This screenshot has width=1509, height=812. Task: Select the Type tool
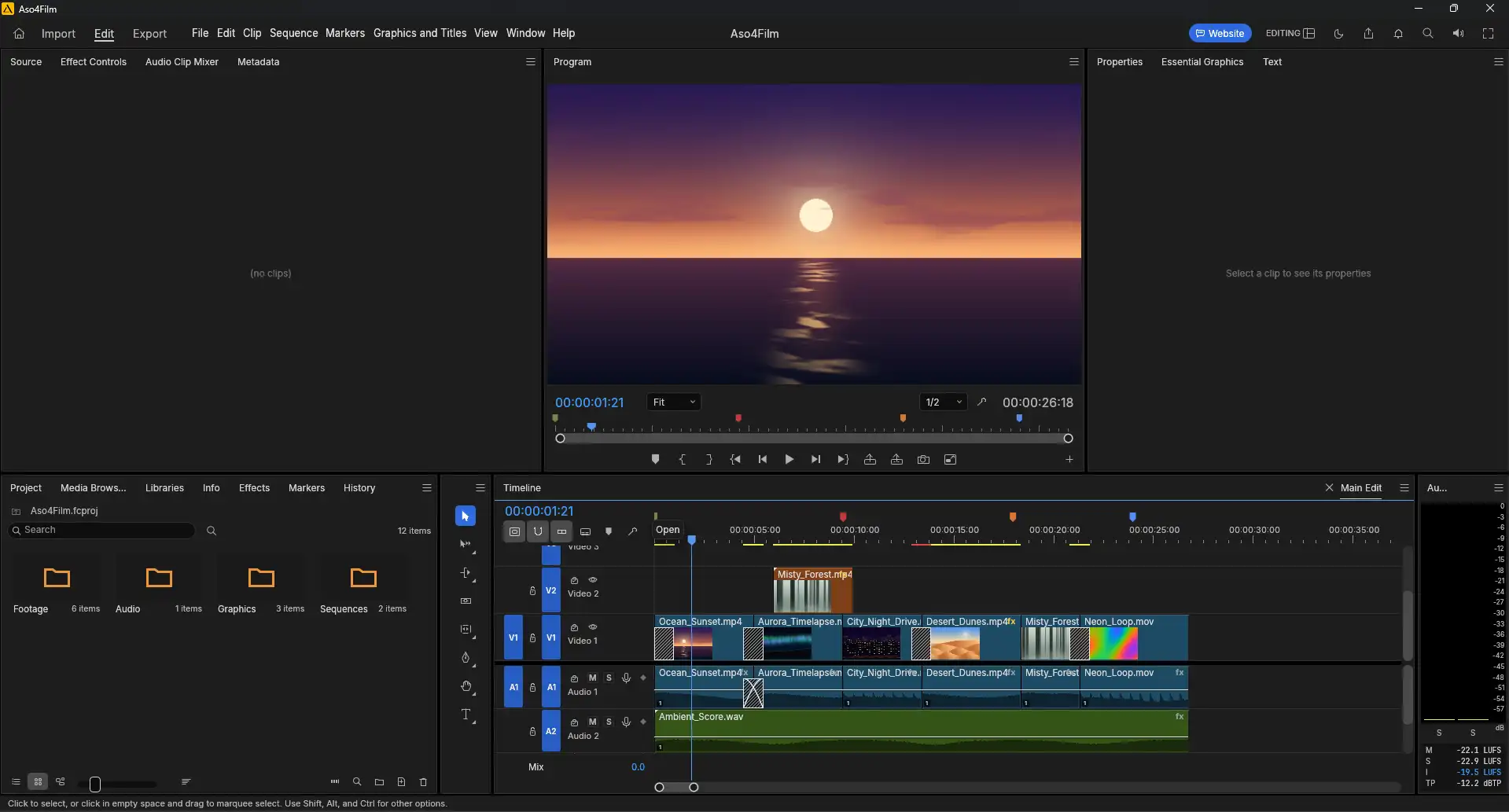pos(466,715)
